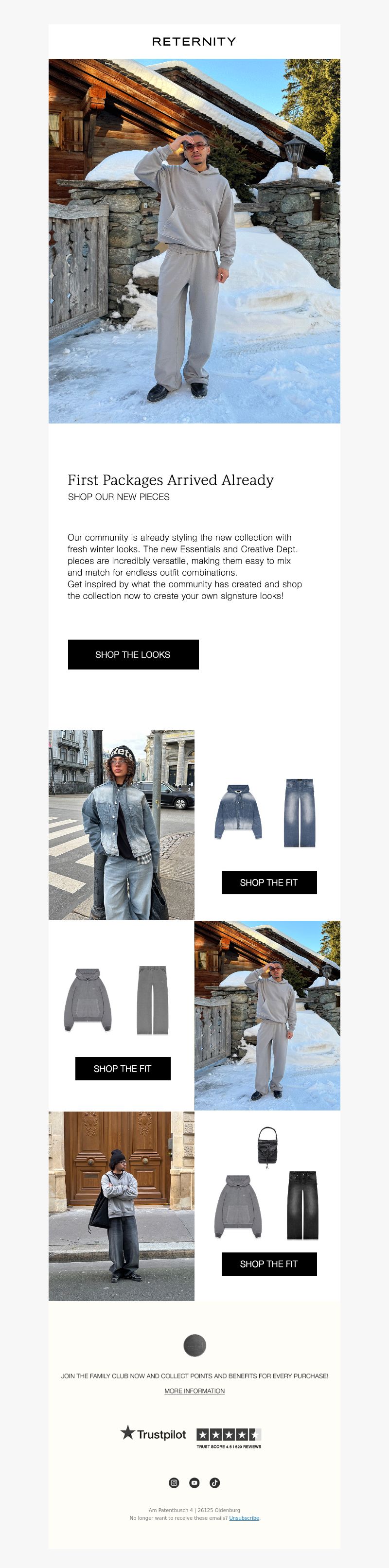This screenshot has width=389, height=1568.
Task: Select the denim jacket product image
Action: [x=238, y=811]
